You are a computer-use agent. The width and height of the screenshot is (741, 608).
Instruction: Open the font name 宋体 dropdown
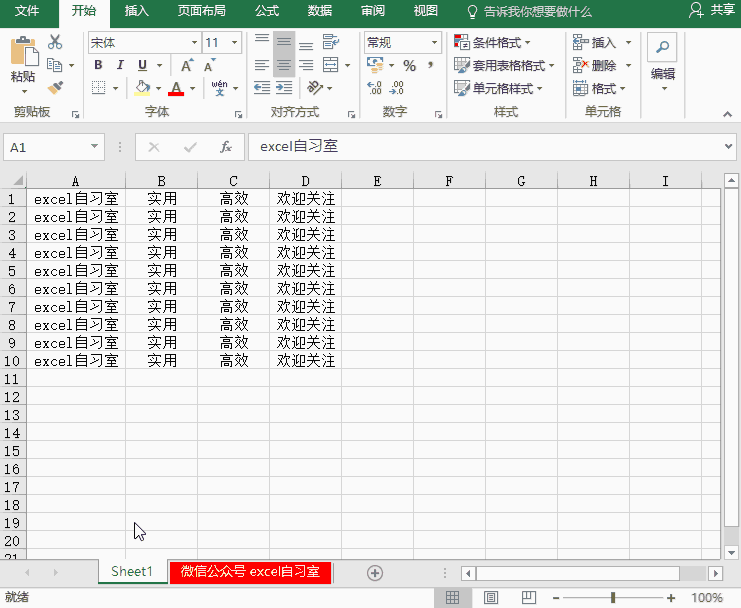(x=194, y=43)
